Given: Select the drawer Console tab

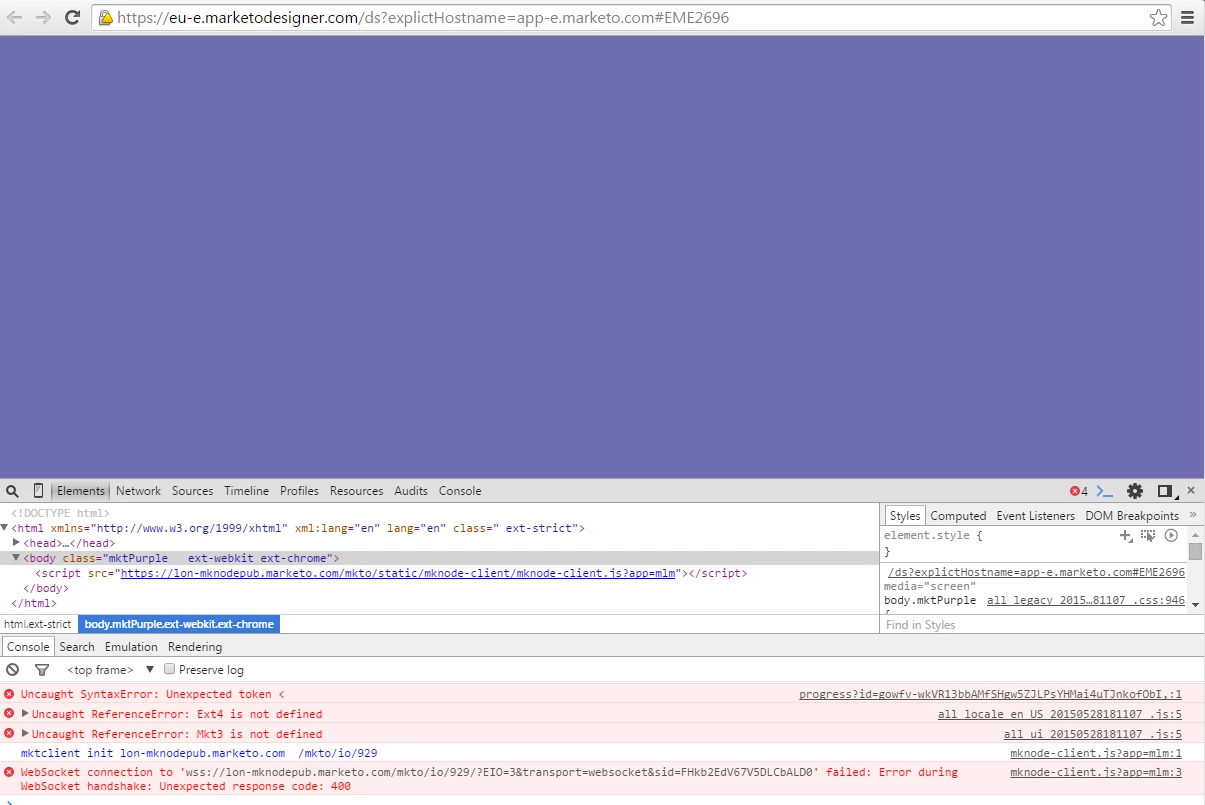Looking at the screenshot, I should (x=28, y=647).
